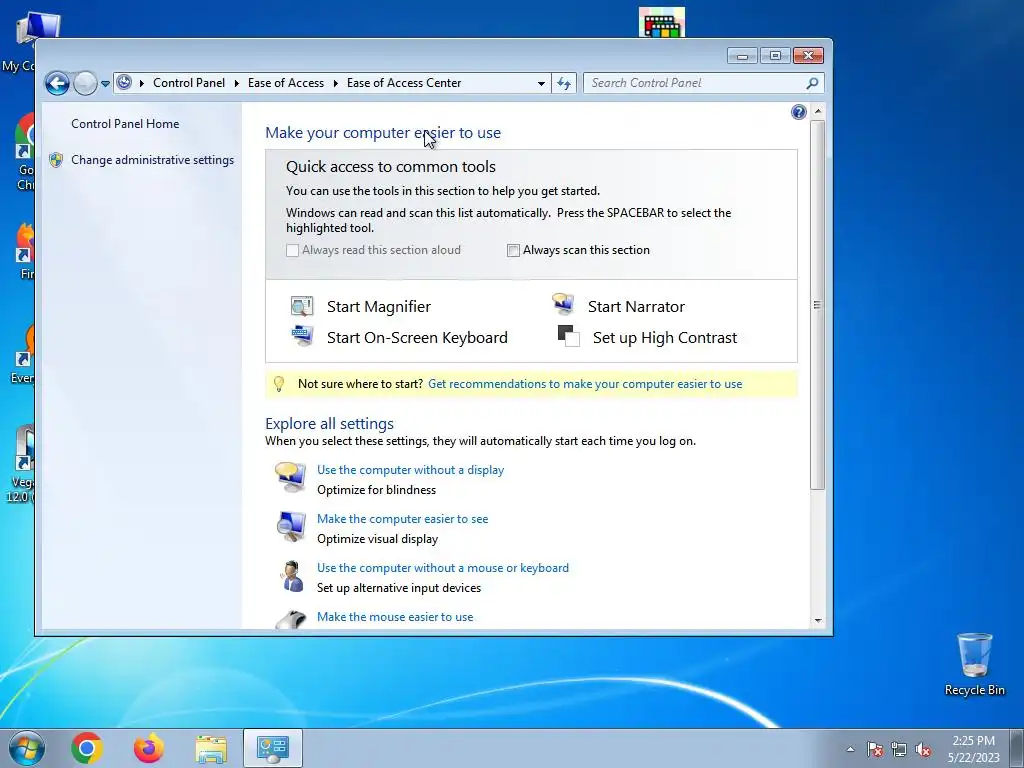
Task: Open the Windows Start menu
Action: click(26, 748)
